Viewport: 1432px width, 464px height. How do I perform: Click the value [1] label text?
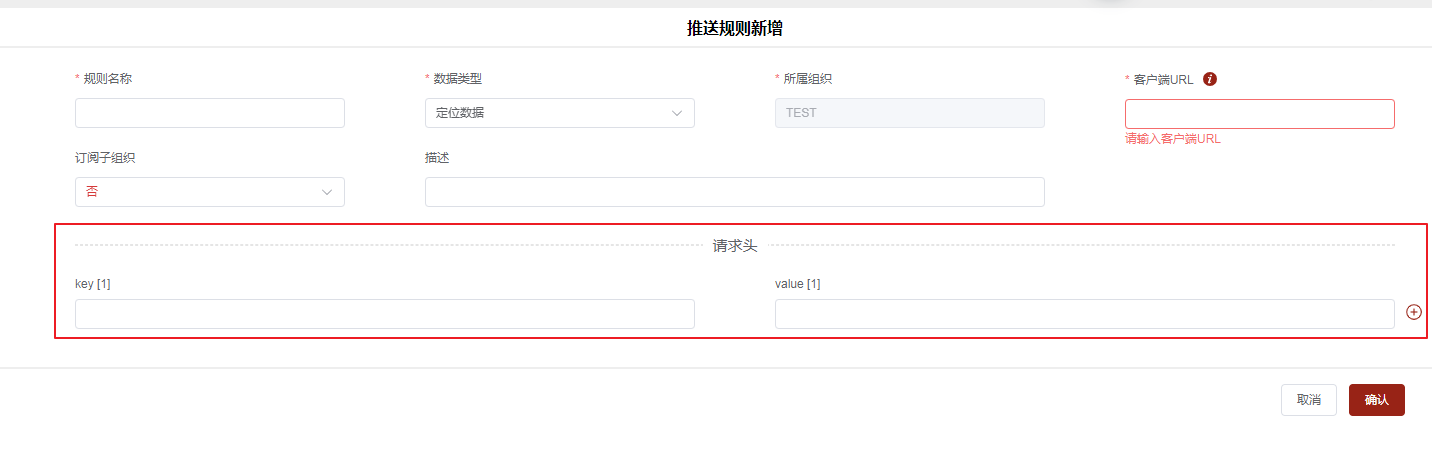797,284
